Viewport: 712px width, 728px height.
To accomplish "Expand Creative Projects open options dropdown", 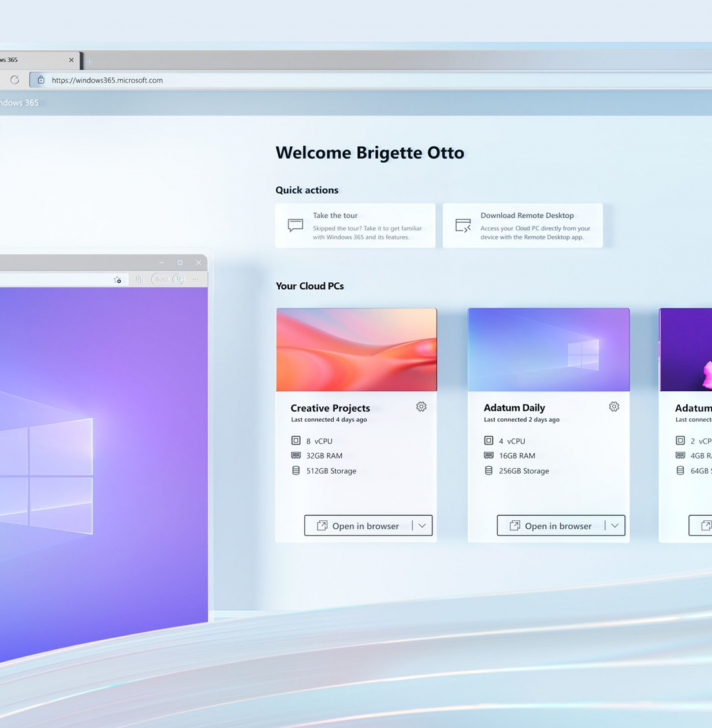I will 422,526.
